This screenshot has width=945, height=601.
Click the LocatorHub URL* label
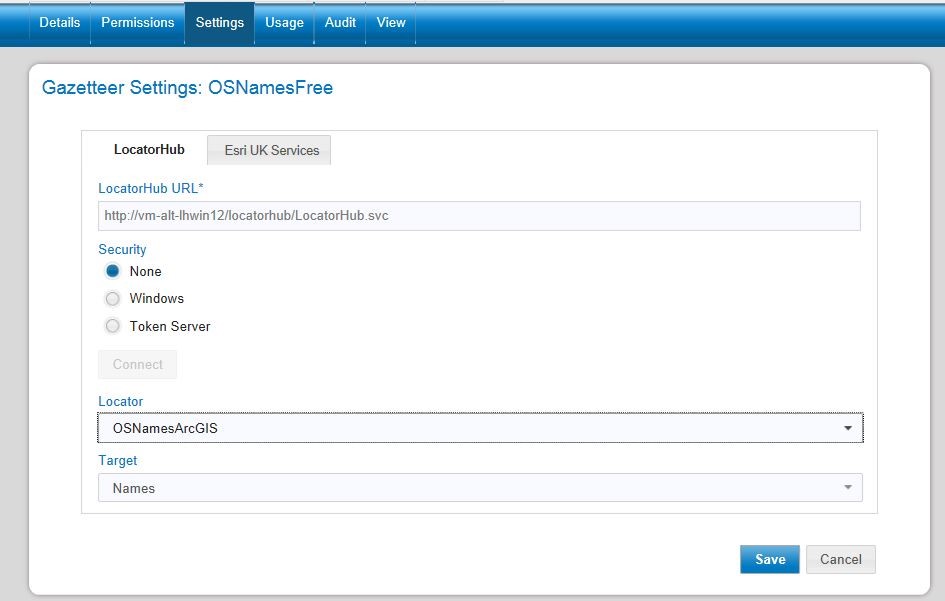coord(151,189)
